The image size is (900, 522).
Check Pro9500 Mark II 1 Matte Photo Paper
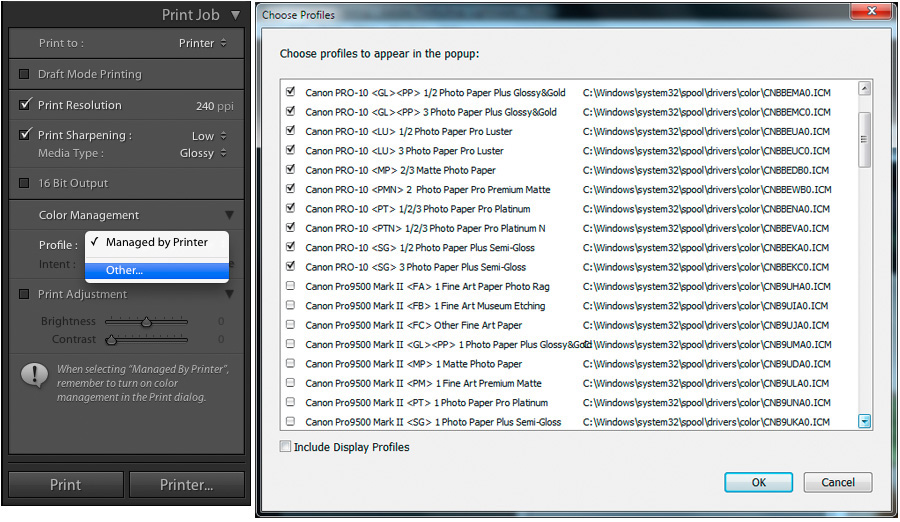point(290,363)
